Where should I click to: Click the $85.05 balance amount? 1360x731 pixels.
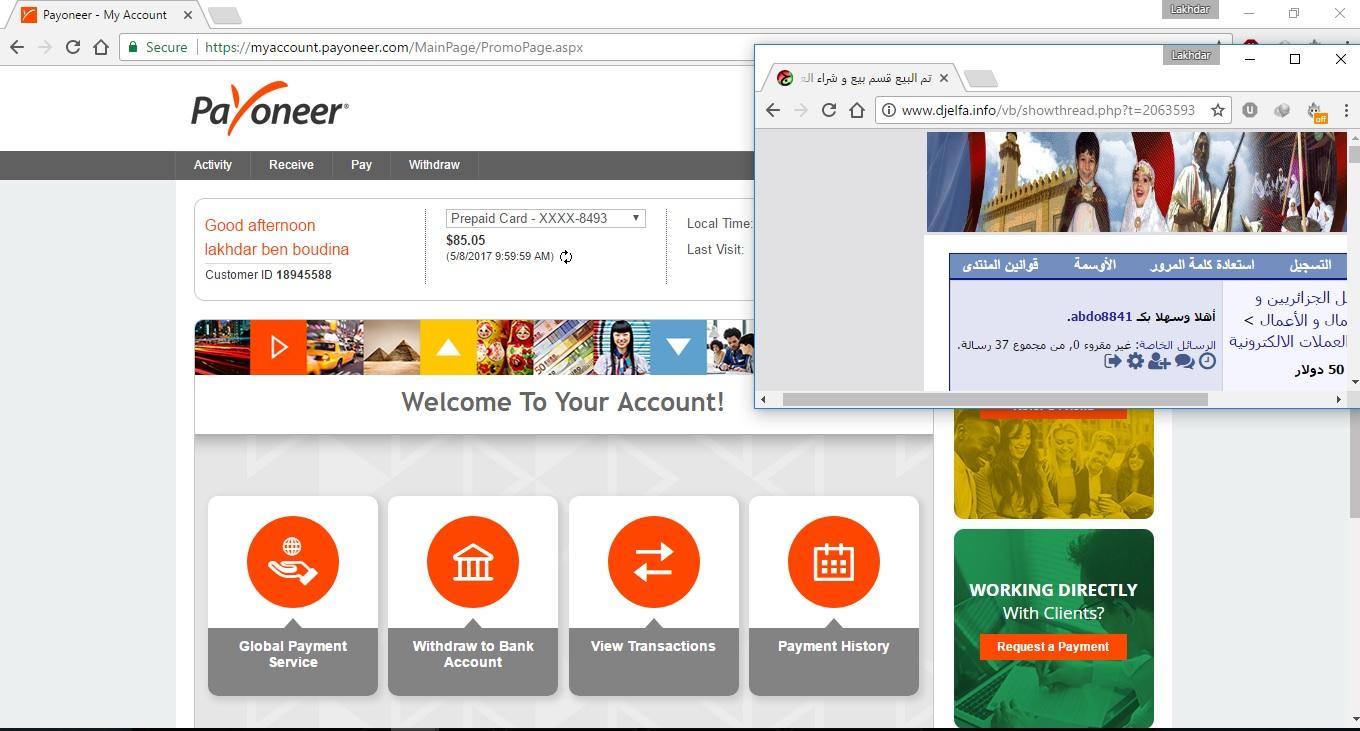click(466, 240)
